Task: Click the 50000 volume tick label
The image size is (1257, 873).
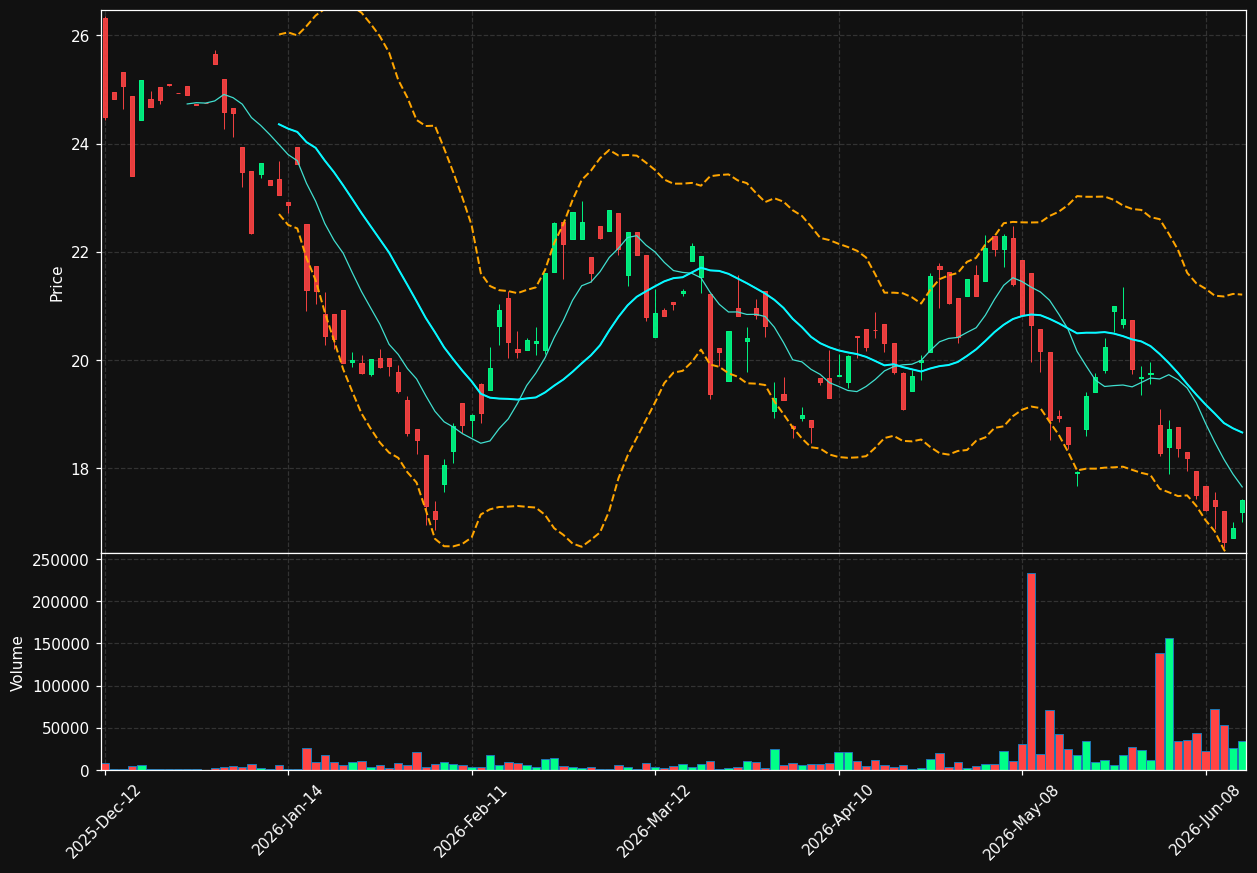Action: tap(66, 728)
